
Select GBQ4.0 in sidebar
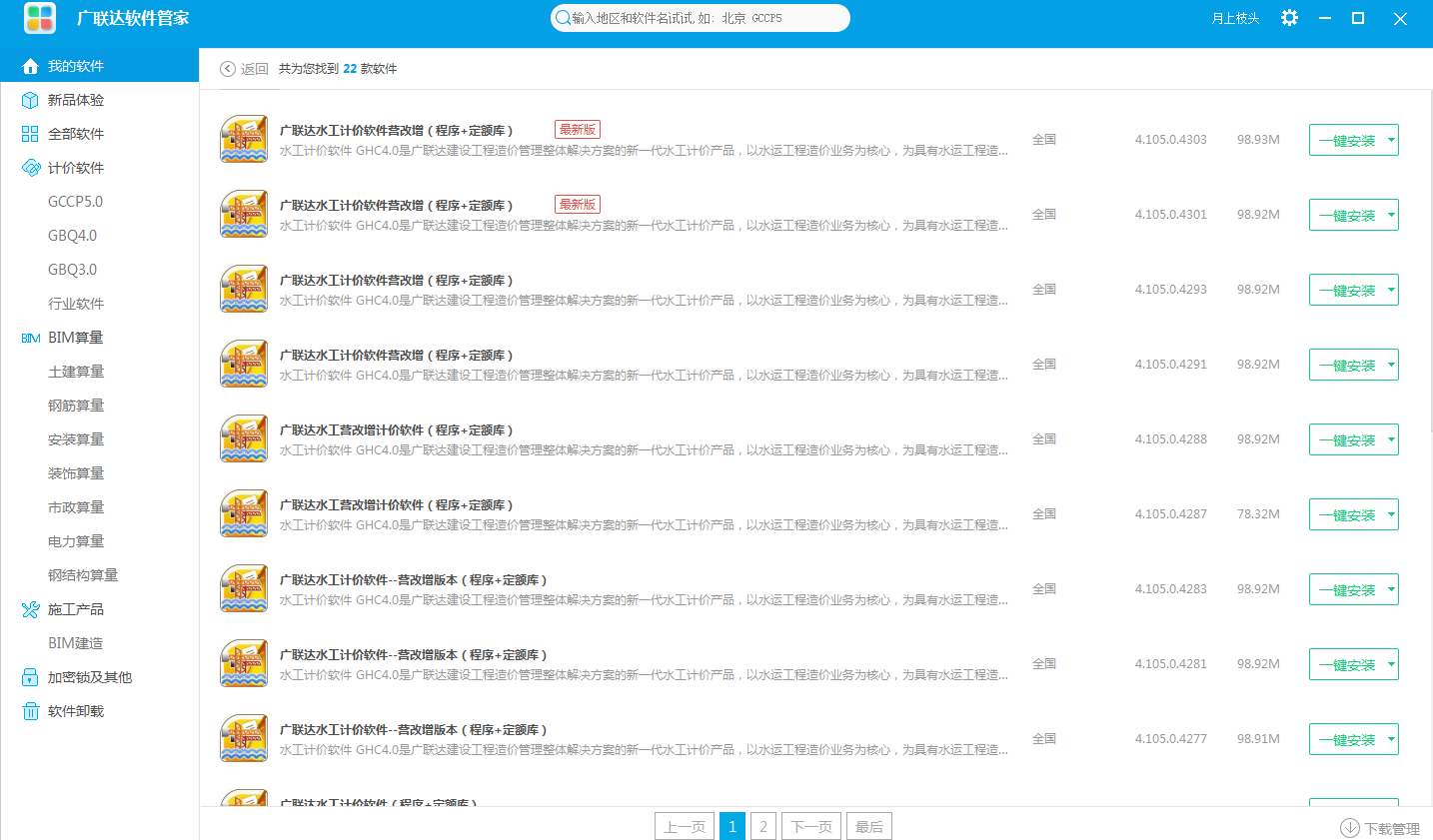[x=72, y=236]
